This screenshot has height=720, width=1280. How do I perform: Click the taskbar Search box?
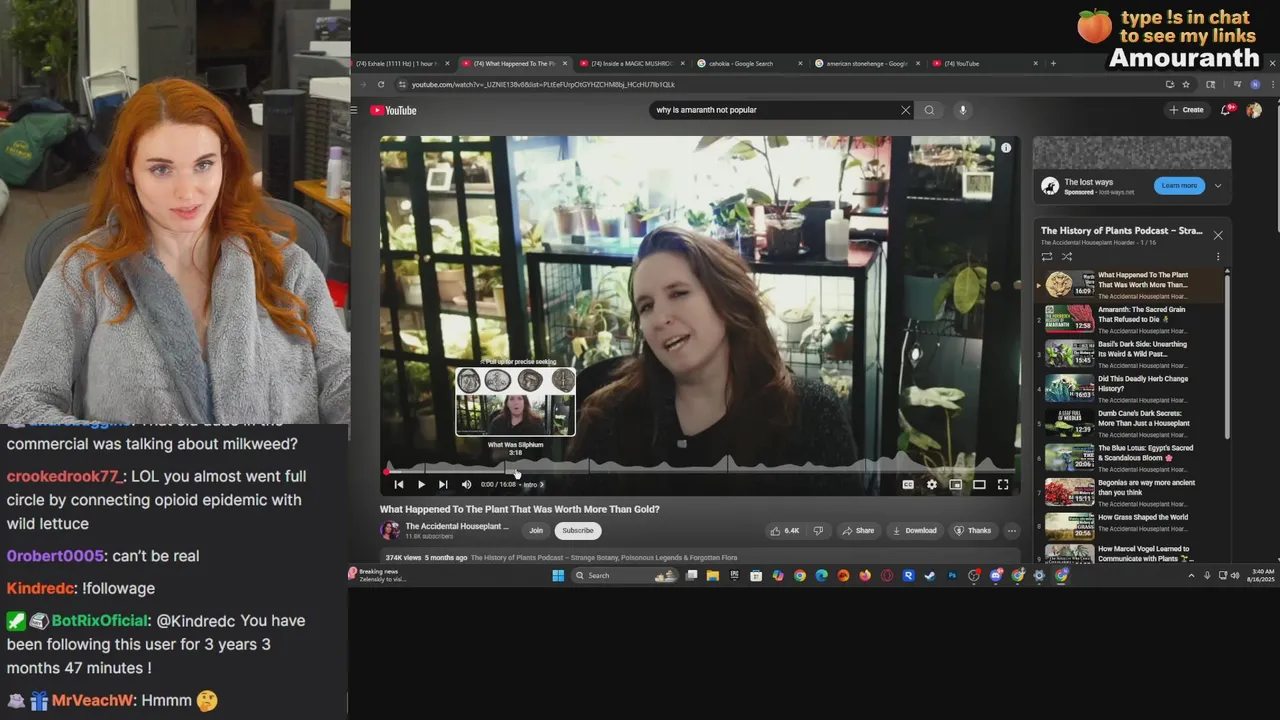pyautogui.click(x=626, y=575)
